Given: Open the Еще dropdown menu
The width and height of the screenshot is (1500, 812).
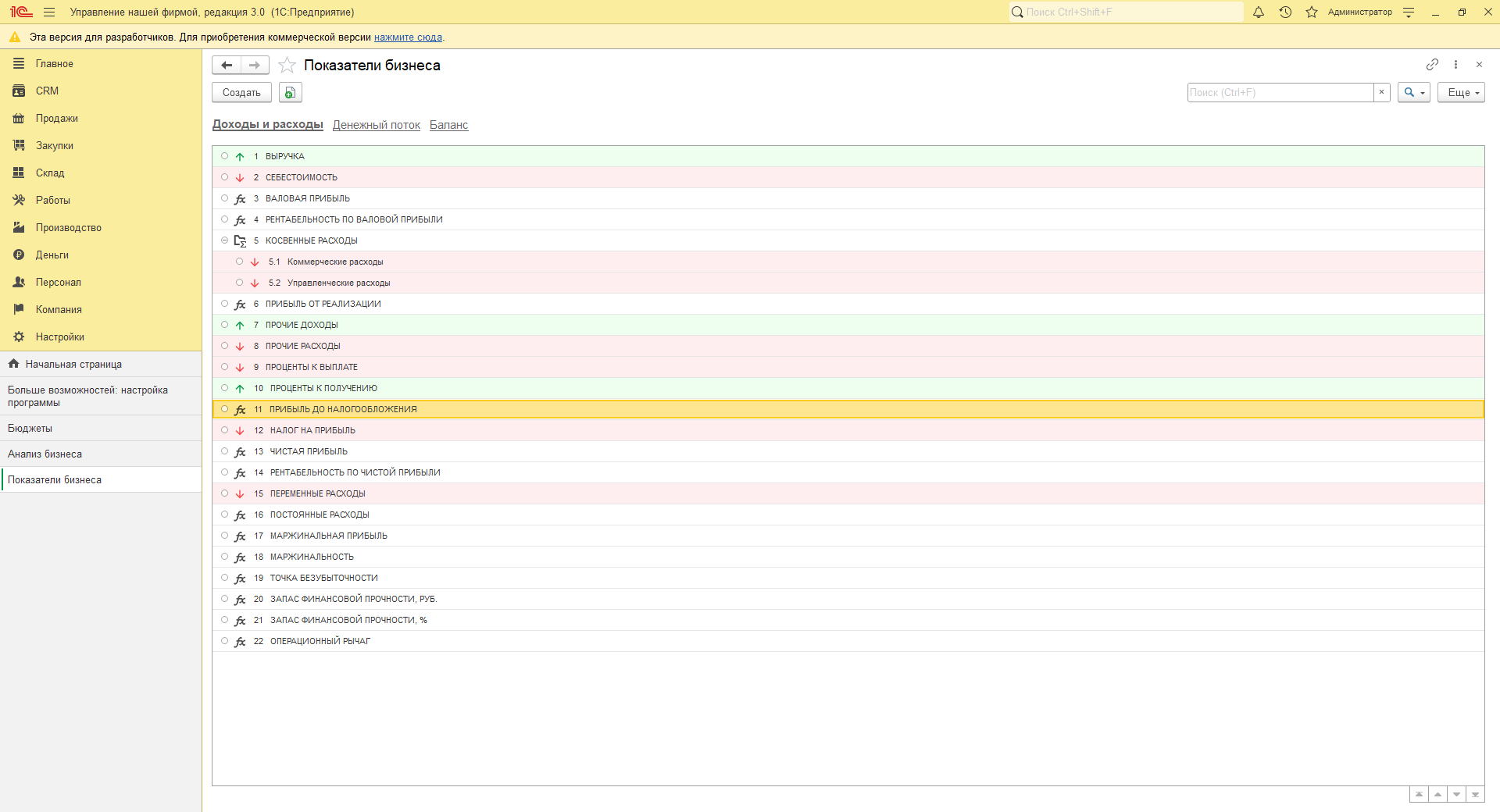Looking at the screenshot, I should coord(1461,93).
